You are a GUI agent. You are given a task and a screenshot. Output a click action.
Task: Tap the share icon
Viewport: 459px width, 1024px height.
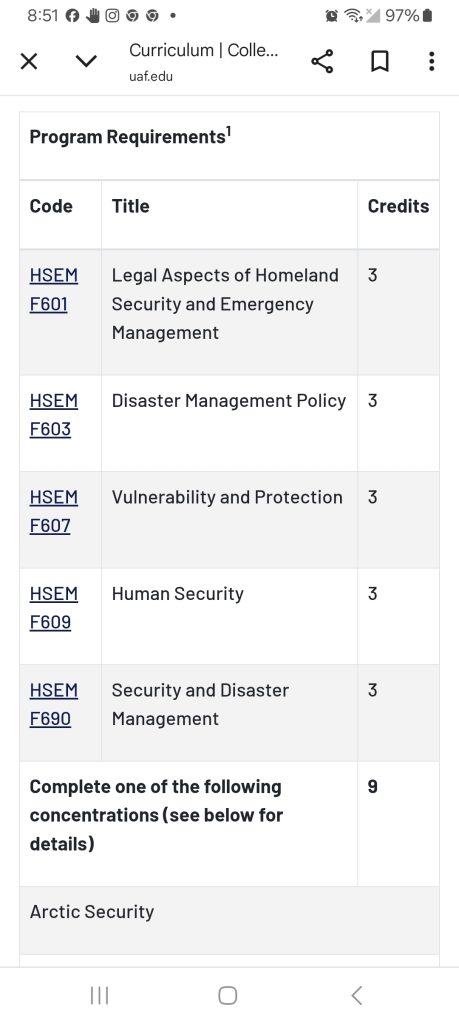coord(322,61)
